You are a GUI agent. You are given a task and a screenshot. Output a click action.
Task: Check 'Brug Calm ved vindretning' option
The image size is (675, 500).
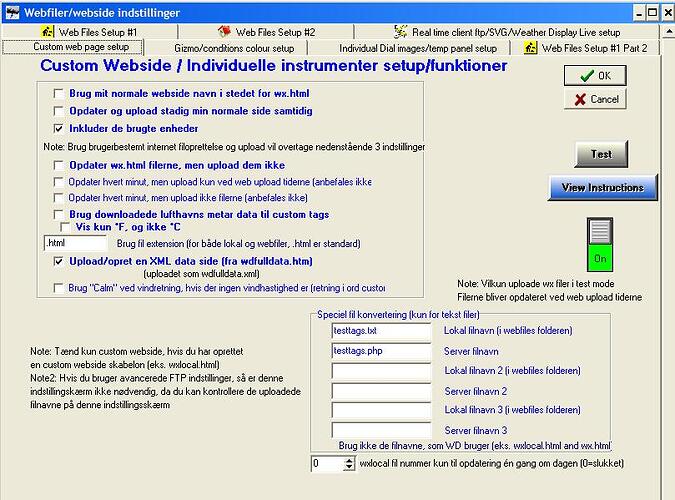tap(58, 288)
